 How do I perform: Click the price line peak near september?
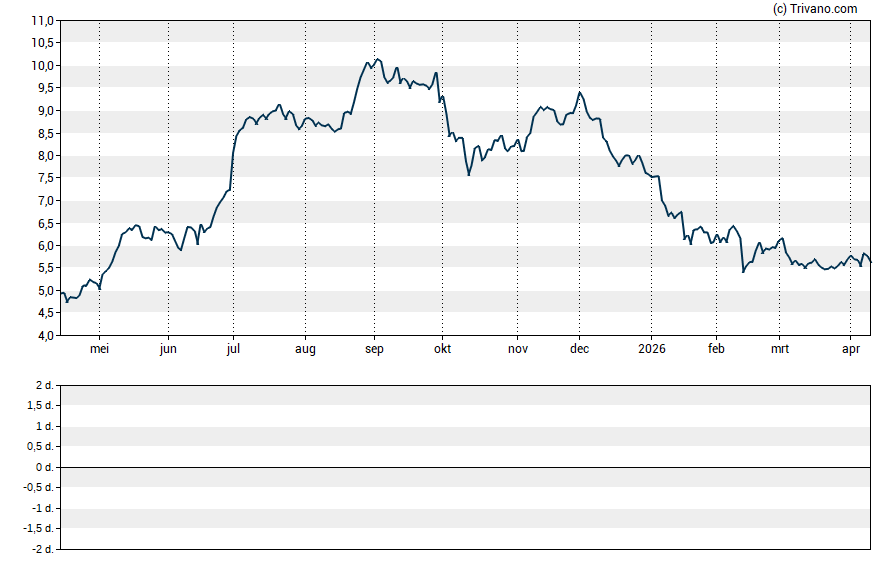point(376,59)
